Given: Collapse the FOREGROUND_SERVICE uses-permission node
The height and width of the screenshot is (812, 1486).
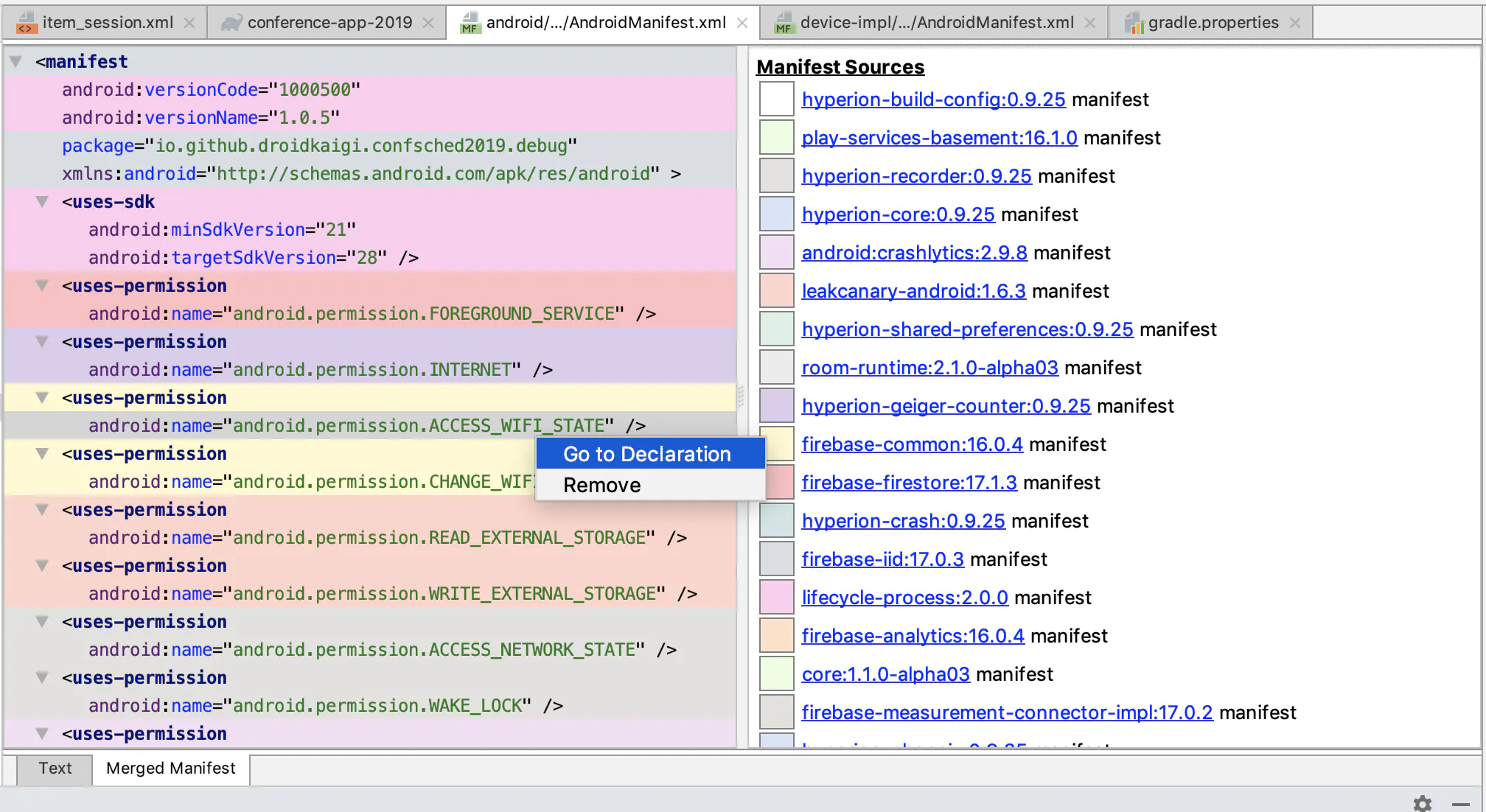Looking at the screenshot, I should tap(43, 286).
